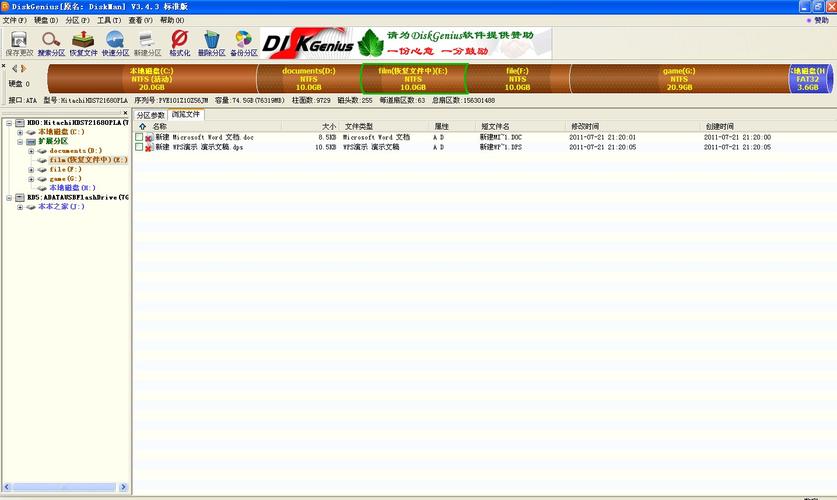This screenshot has height=500, width=837.
Task: Sort by the 属性 column header
Action: [x=453, y=126]
